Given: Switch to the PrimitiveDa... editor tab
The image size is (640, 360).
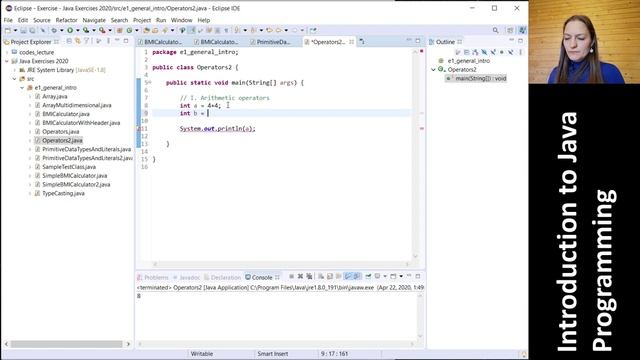Looking at the screenshot, I should 273,42.
